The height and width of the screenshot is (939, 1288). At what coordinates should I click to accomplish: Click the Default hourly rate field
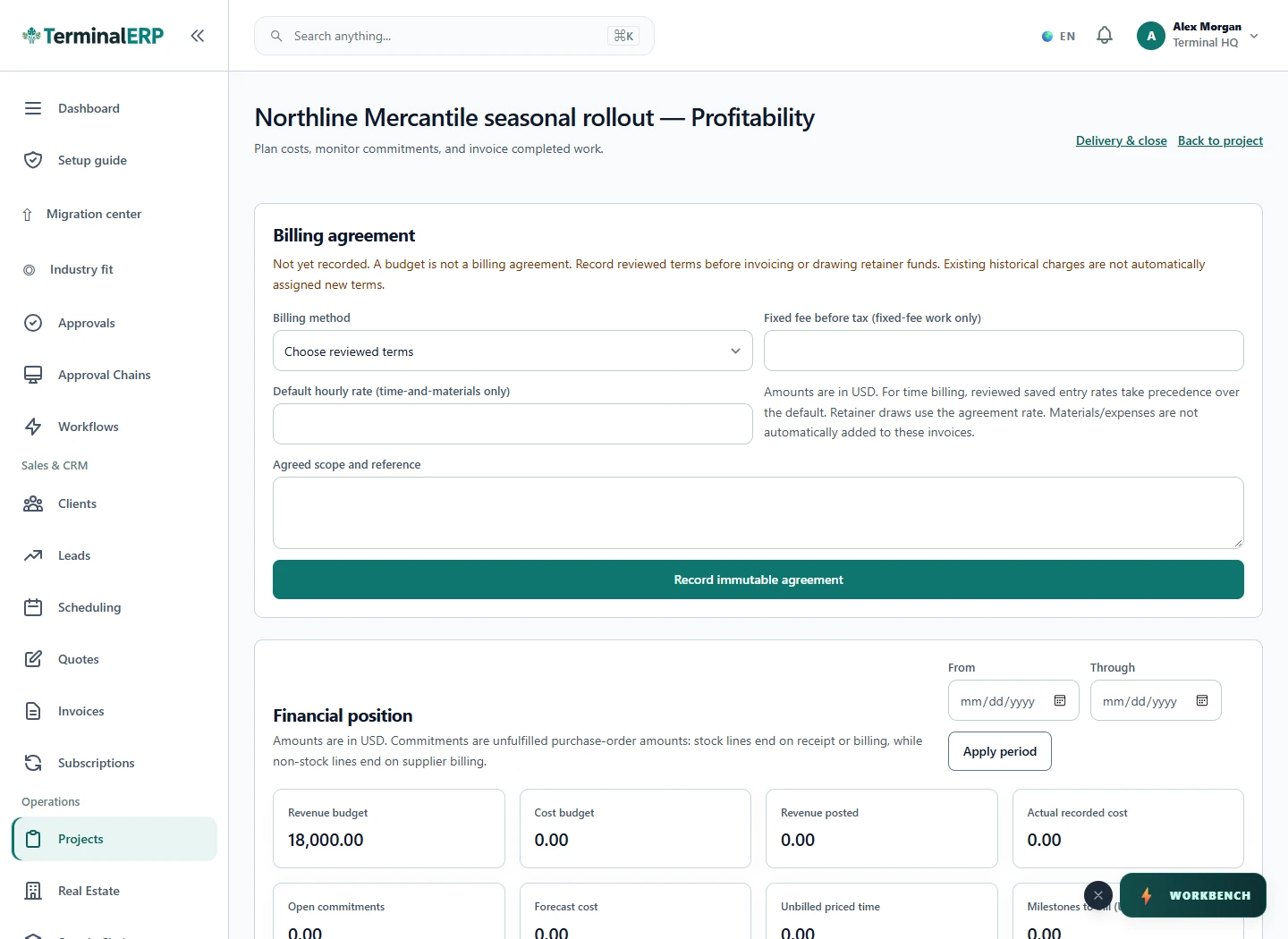[x=513, y=424]
